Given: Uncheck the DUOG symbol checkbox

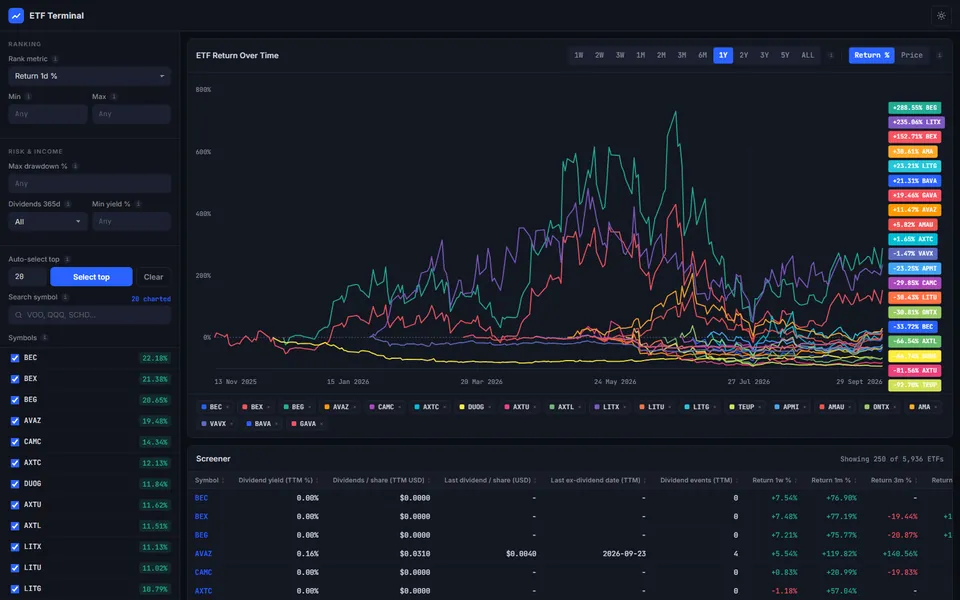Looking at the screenshot, I should [x=15, y=484].
